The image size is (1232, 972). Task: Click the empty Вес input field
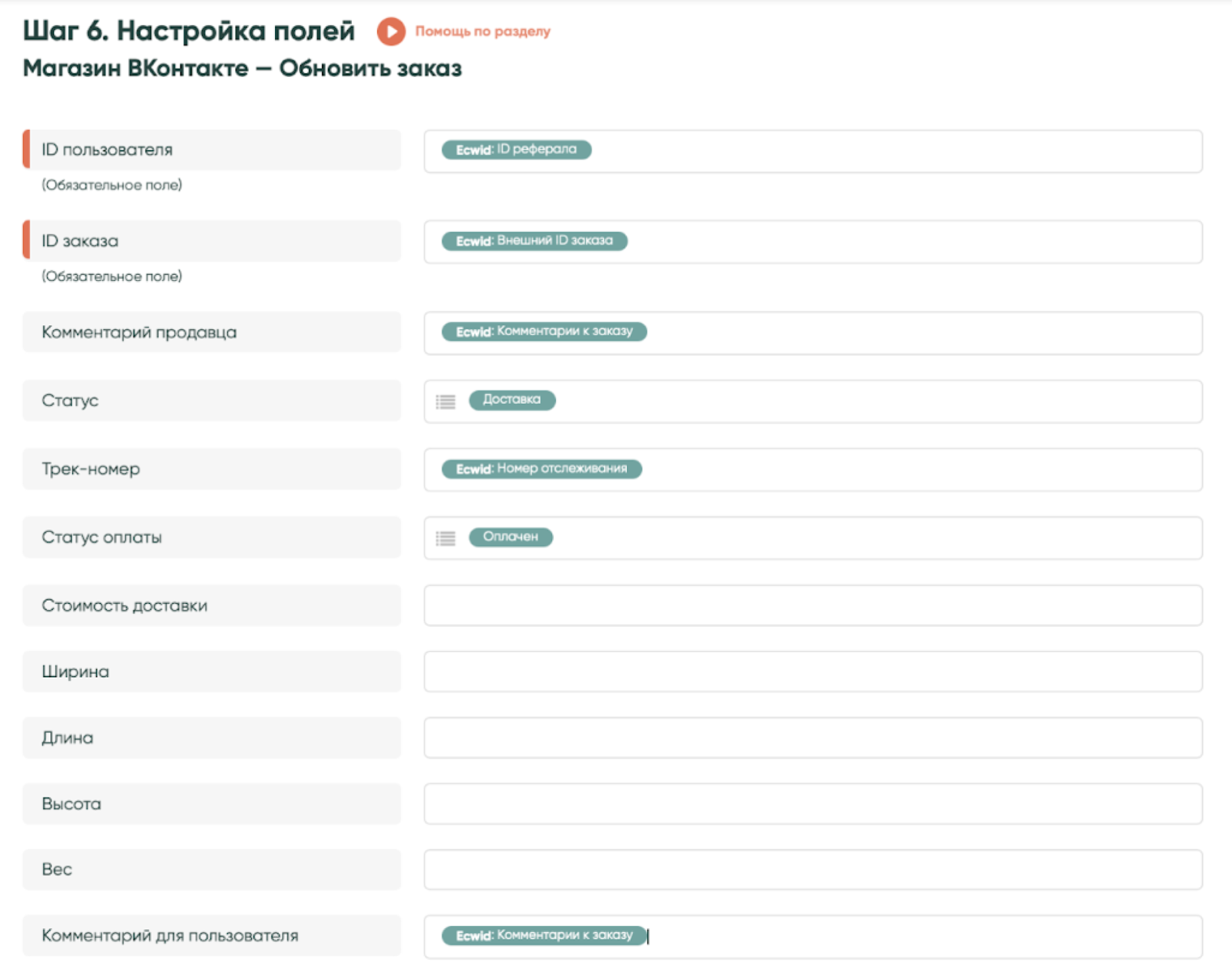click(x=812, y=870)
